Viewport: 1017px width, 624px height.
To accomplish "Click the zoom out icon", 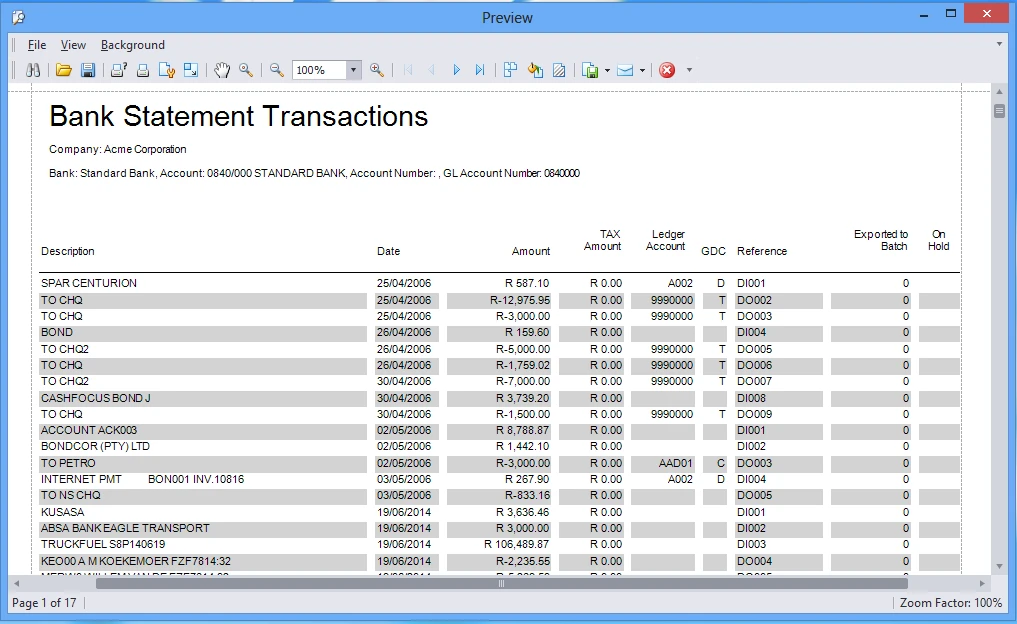I will click(x=277, y=70).
